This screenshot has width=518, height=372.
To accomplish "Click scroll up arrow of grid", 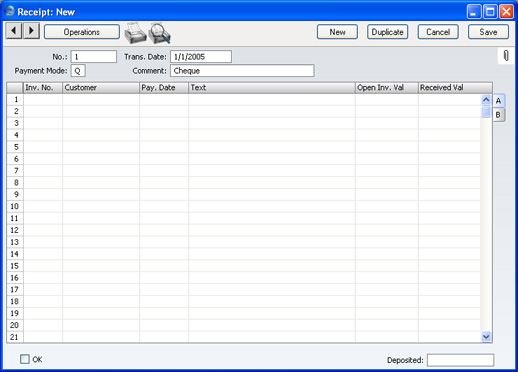I will point(486,100).
